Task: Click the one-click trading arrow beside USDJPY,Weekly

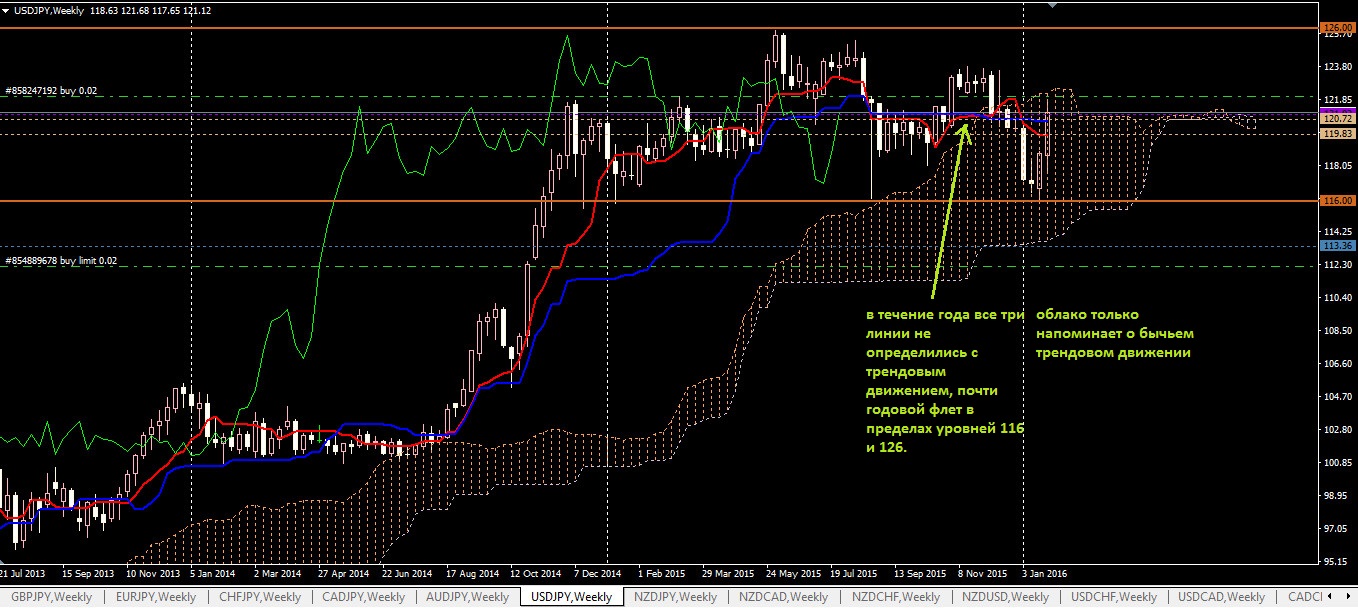Action: point(7,10)
